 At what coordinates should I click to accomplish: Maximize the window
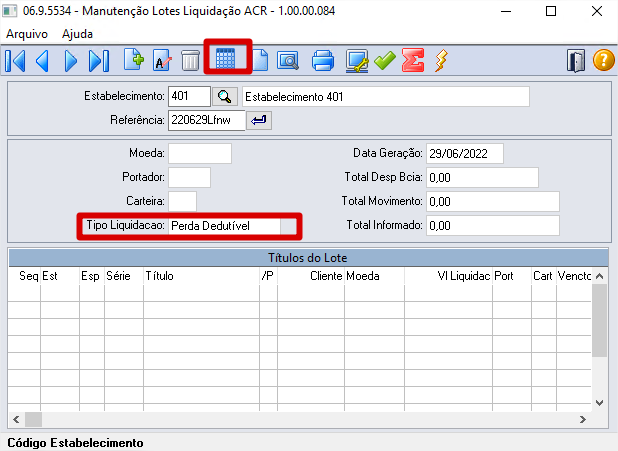[551, 11]
